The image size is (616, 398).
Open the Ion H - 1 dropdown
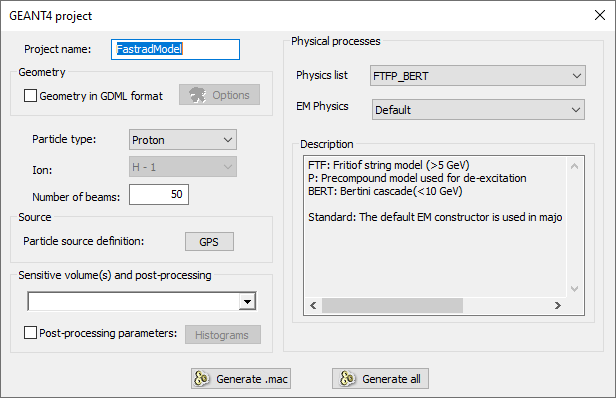[183, 167]
